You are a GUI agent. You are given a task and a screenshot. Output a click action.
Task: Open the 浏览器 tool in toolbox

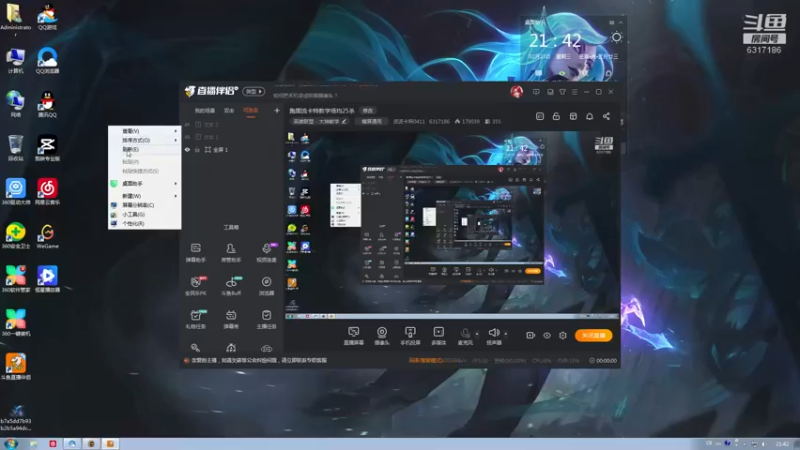[266, 286]
